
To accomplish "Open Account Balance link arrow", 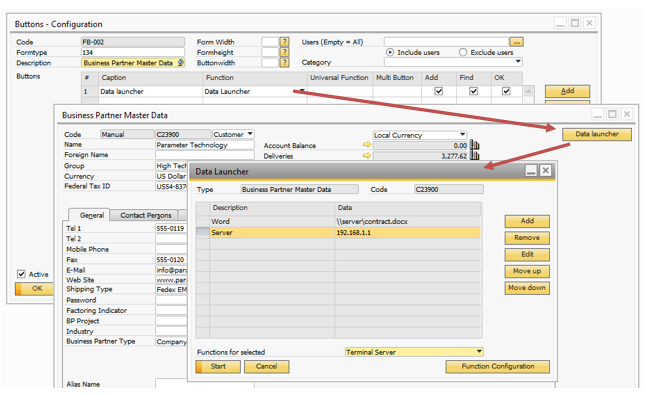I will click(367, 145).
